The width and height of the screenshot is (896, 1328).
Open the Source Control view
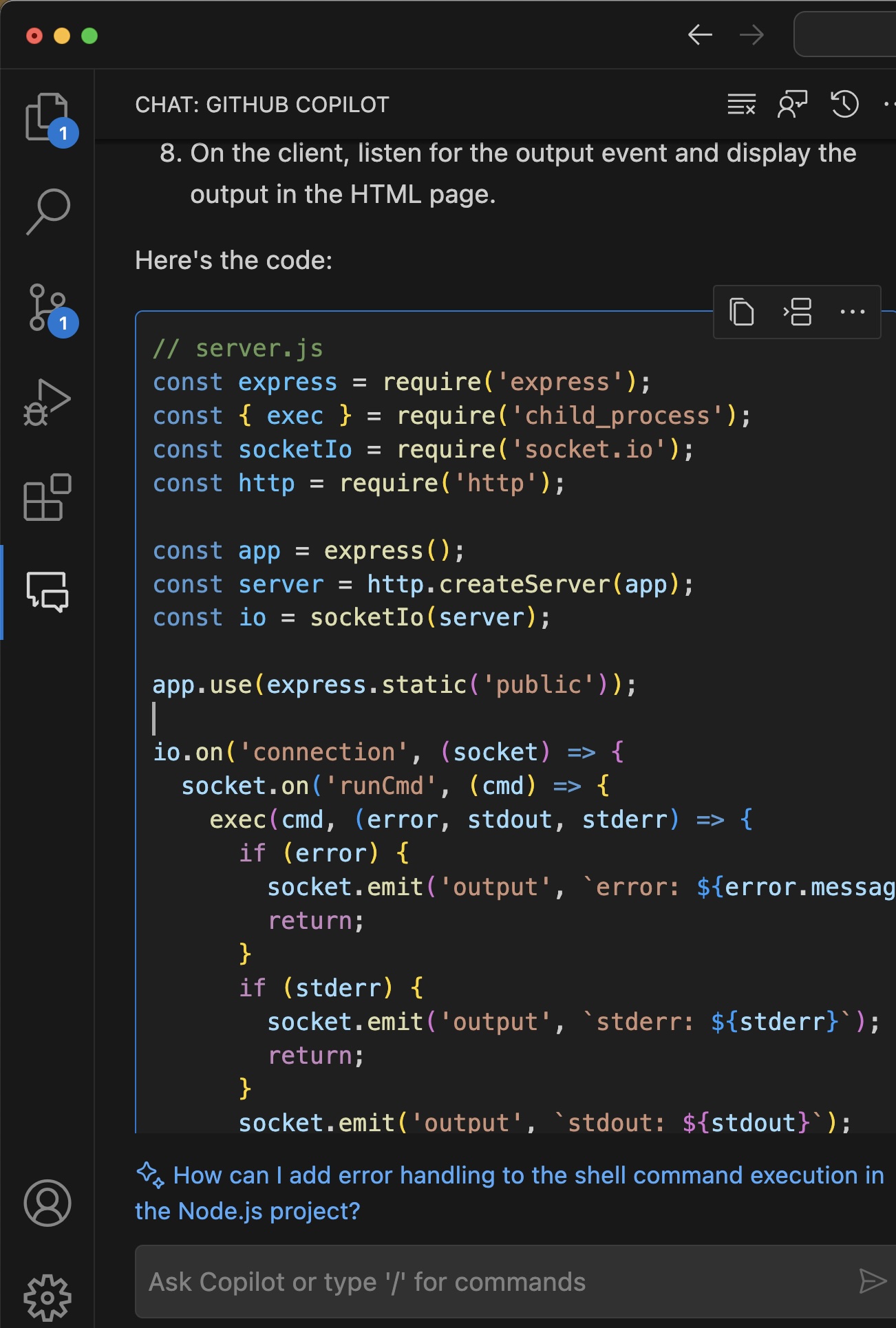(47, 308)
